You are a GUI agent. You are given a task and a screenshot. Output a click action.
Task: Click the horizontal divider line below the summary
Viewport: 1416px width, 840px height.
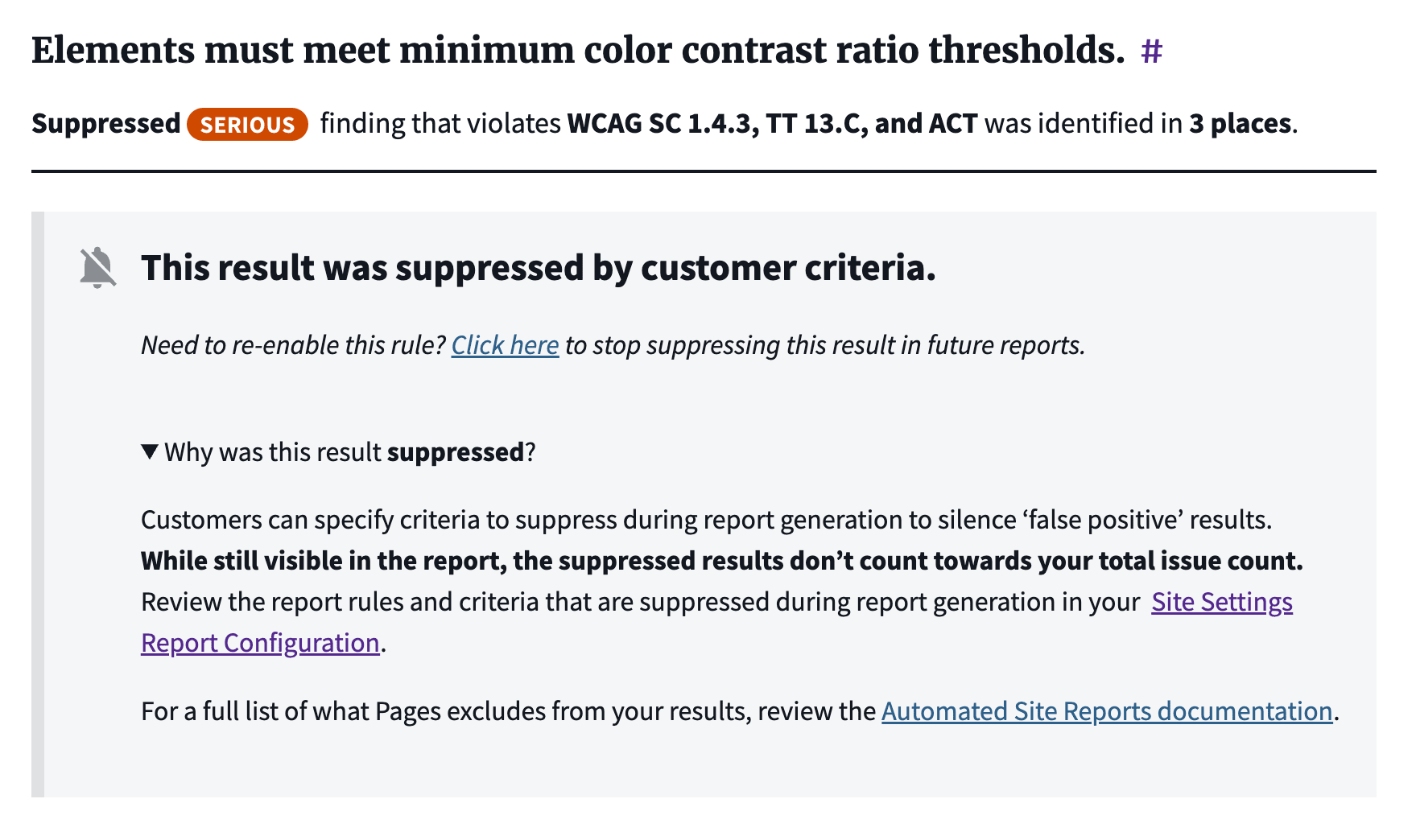pos(703,171)
